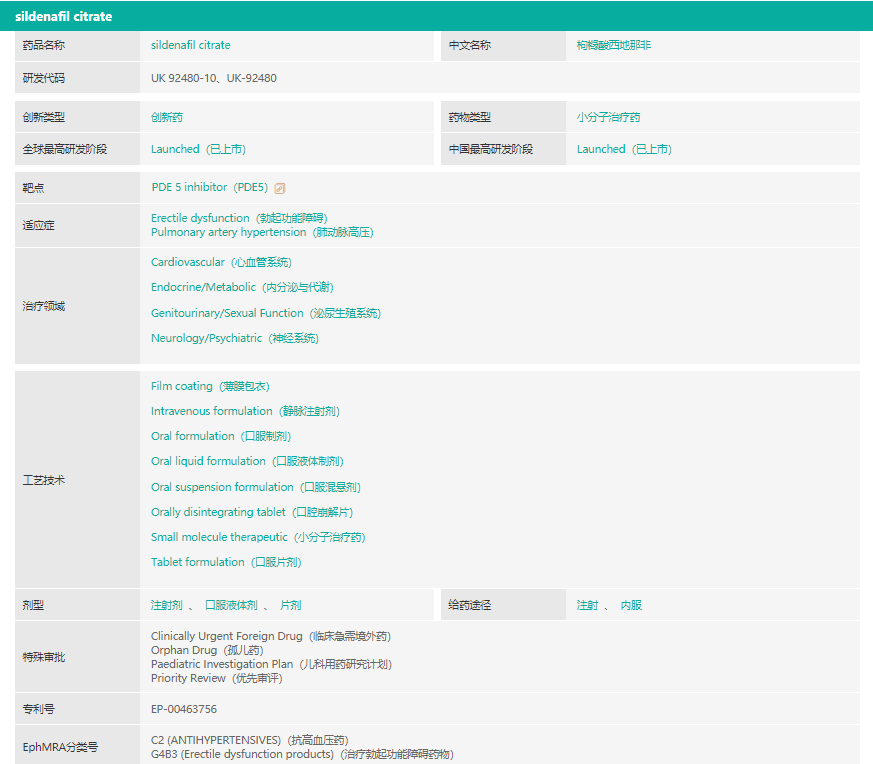Click G4B3 Erectile dysfunction products text
The height and width of the screenshot is (764, 873).
click(302, 754)
